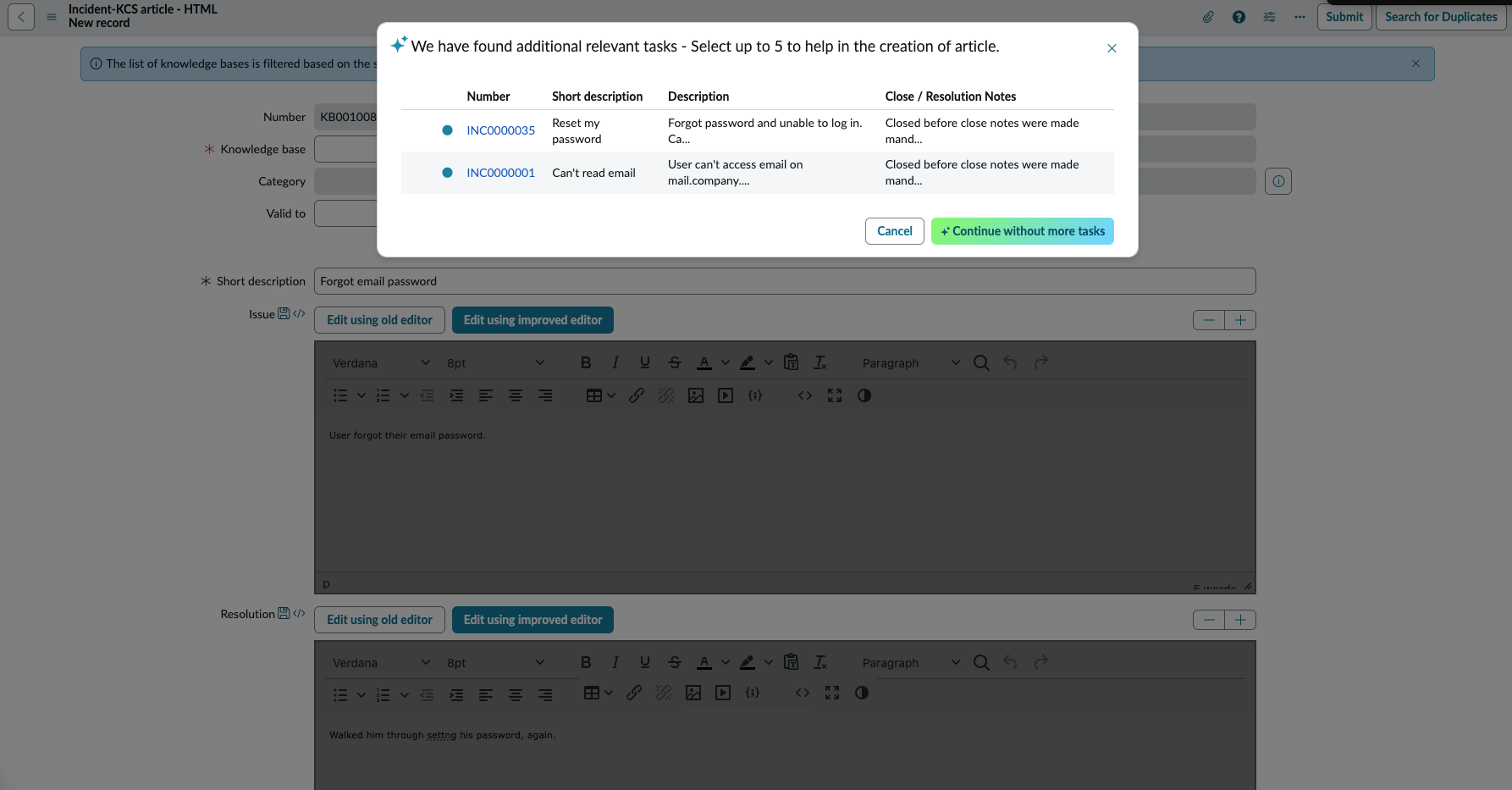Screen dimensions: 1512x790
Task: Expand highlight color options in Issue editor
Action: 769,362
